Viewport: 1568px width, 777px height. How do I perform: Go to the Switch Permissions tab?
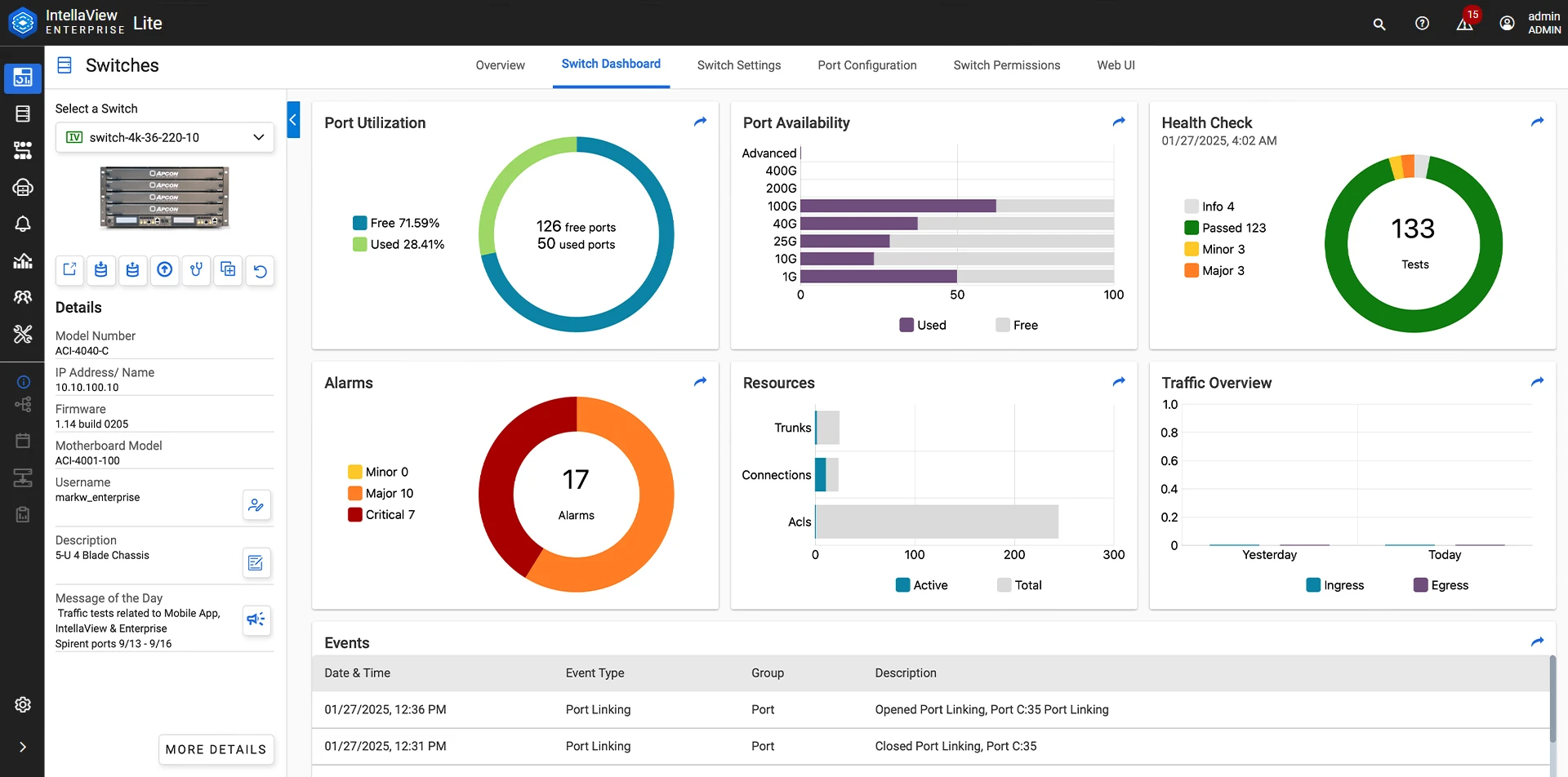point(1006,65)
